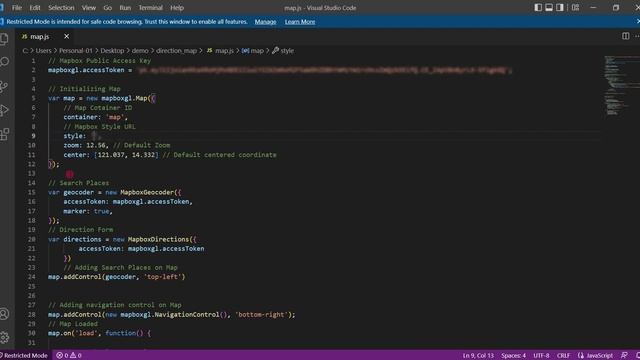Click the feedback icon in status bar
The width and height of the screenshot is (640, 360).
(624, 356)
